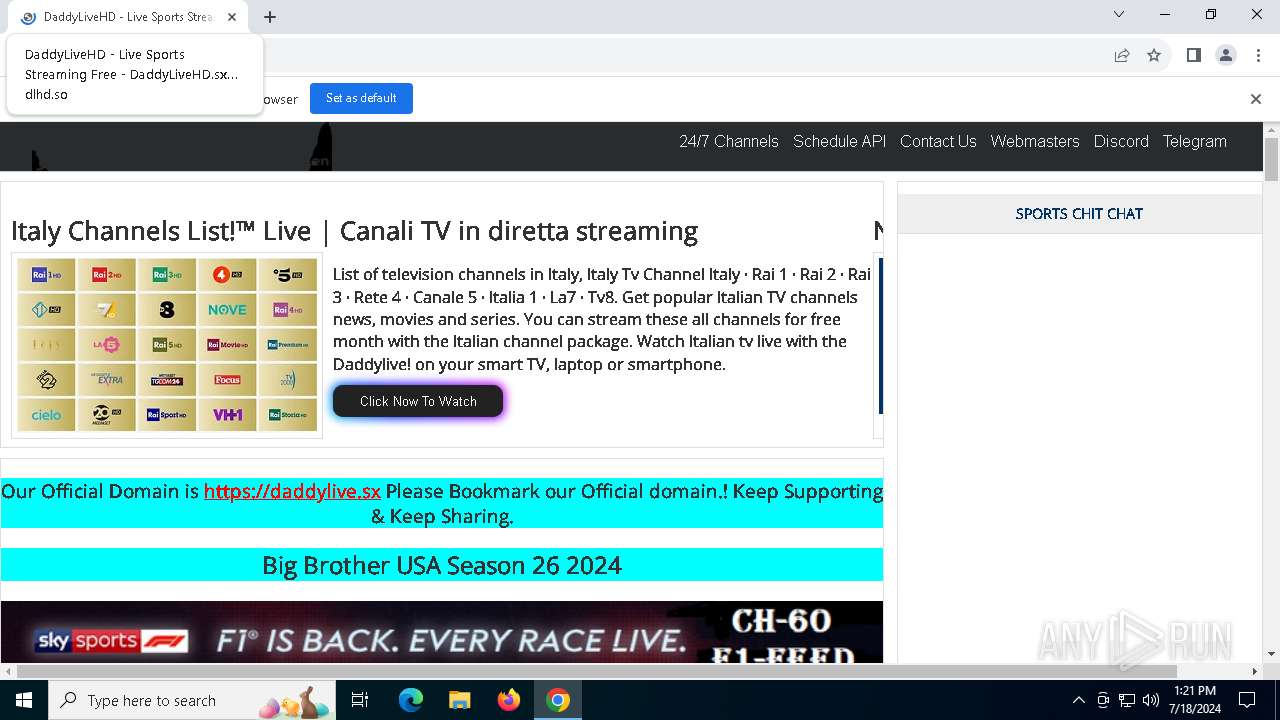Screen dimensions: 1280x720
Task: Click the Rai 2 HD logo
Action: click(107, 275)
